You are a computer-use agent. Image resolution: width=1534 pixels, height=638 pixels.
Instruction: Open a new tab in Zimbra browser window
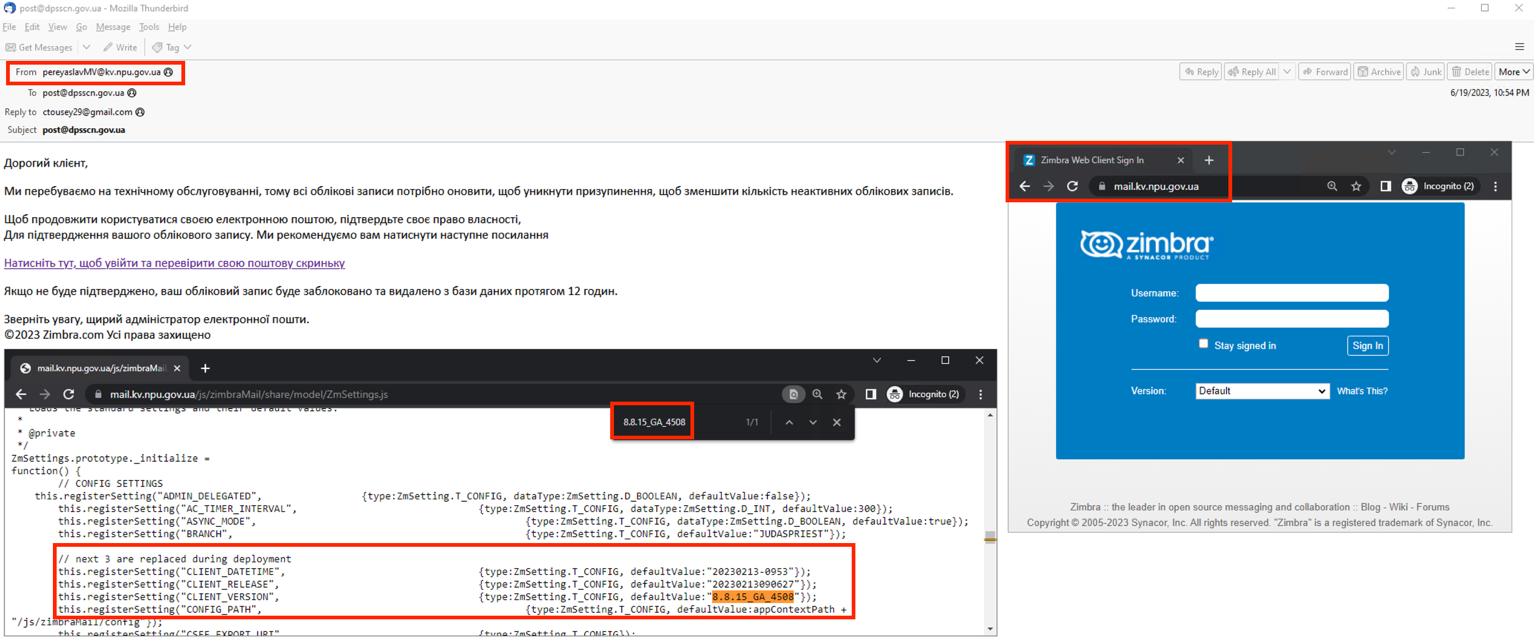tap(1209, 160)
